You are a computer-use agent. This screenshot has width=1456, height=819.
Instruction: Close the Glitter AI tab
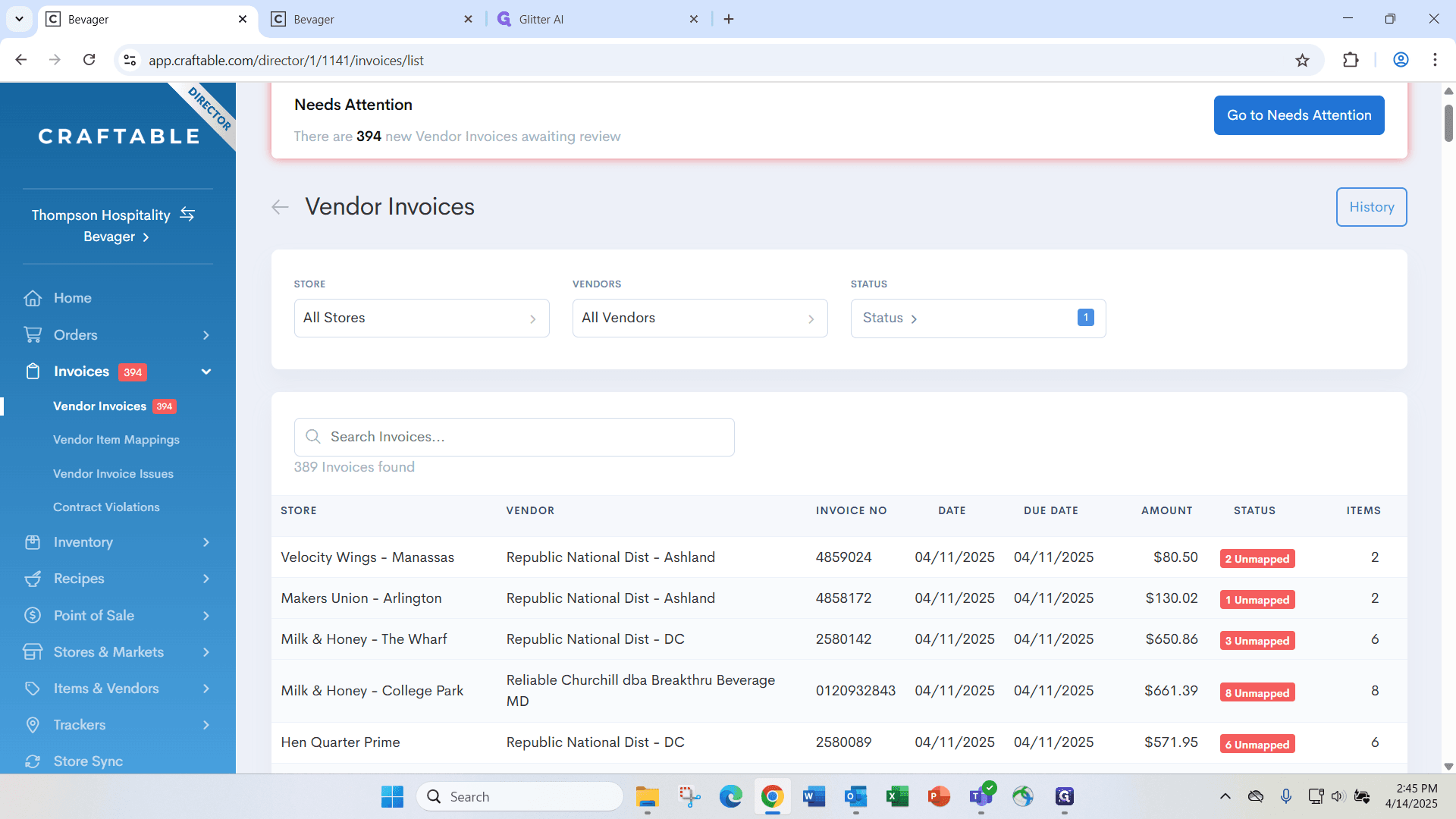(x=694, y=19)
